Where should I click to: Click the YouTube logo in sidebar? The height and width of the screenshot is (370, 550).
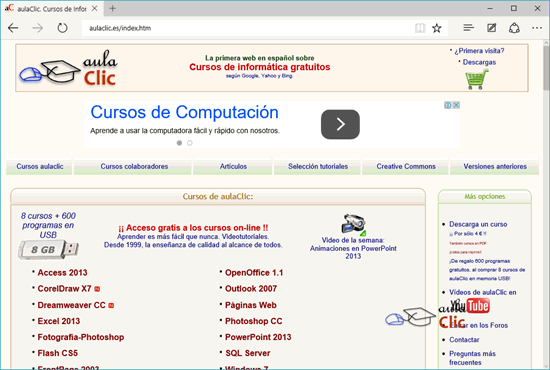tap(470, 306)
